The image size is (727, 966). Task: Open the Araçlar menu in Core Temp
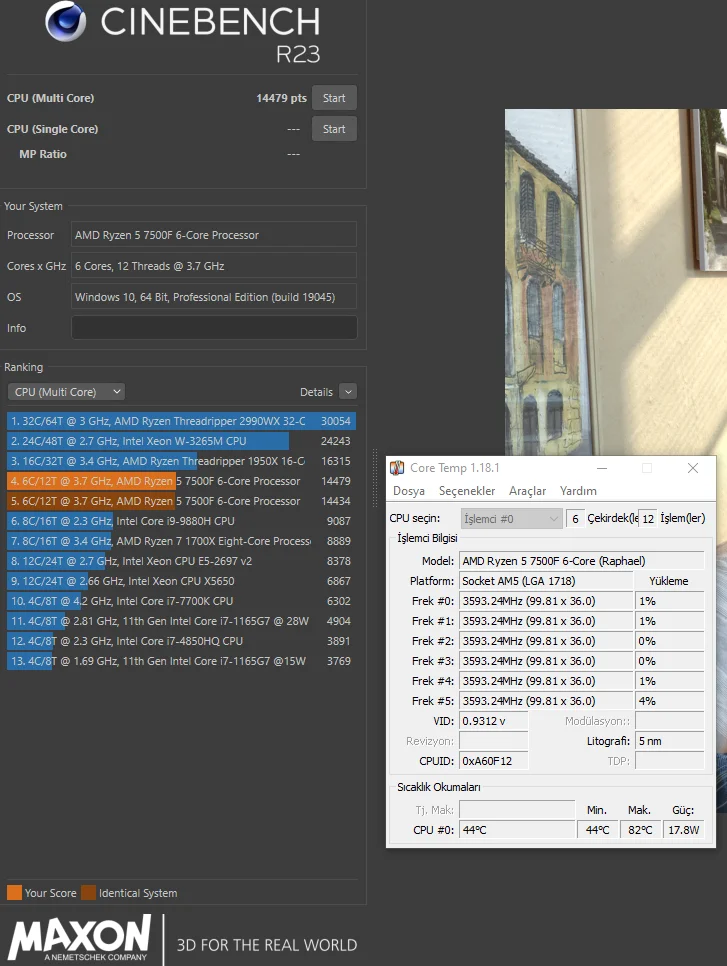(x=527, y=491)
